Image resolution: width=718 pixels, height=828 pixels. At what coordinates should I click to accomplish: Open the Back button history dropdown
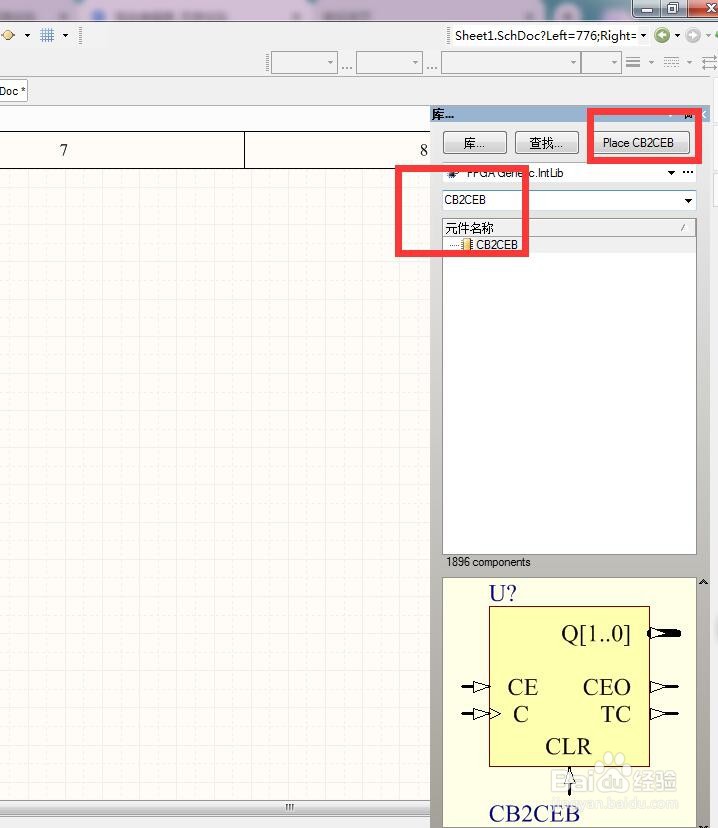(x=677, y=36)
